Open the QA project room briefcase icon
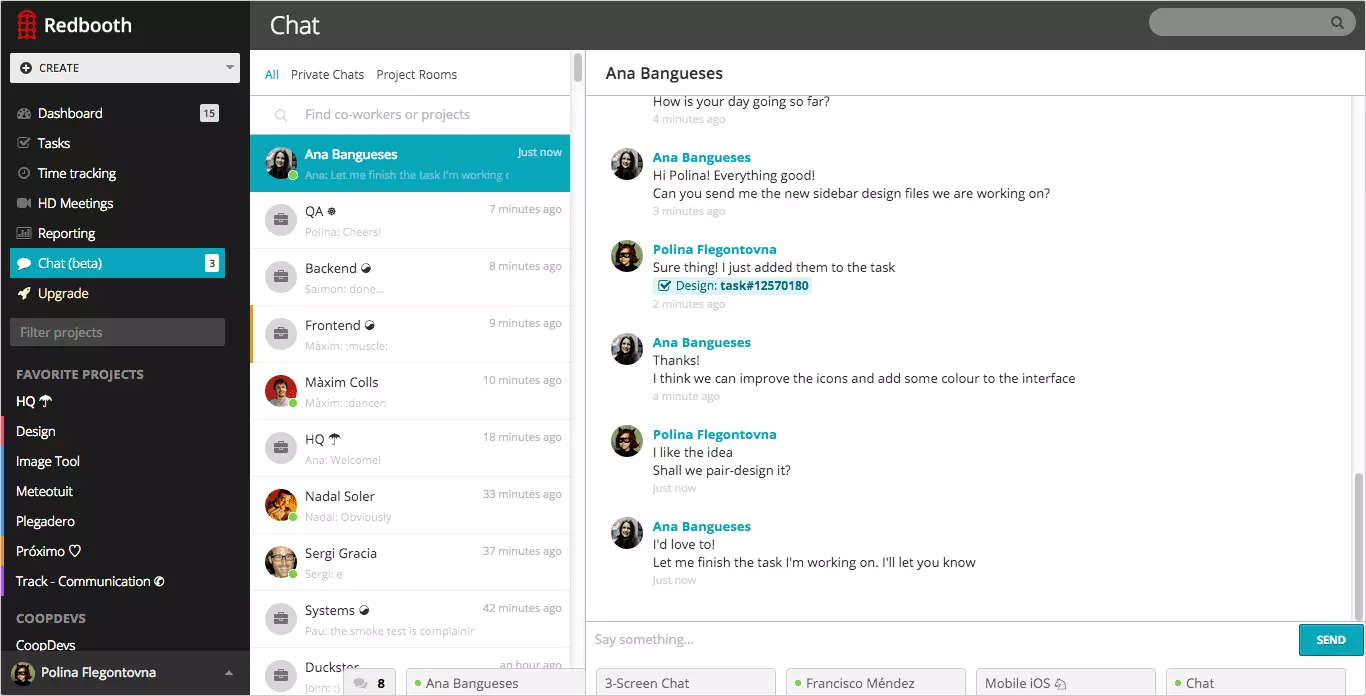Image resolution: width=1366 pixels, height=696 pixels. (x=281, y=221)
